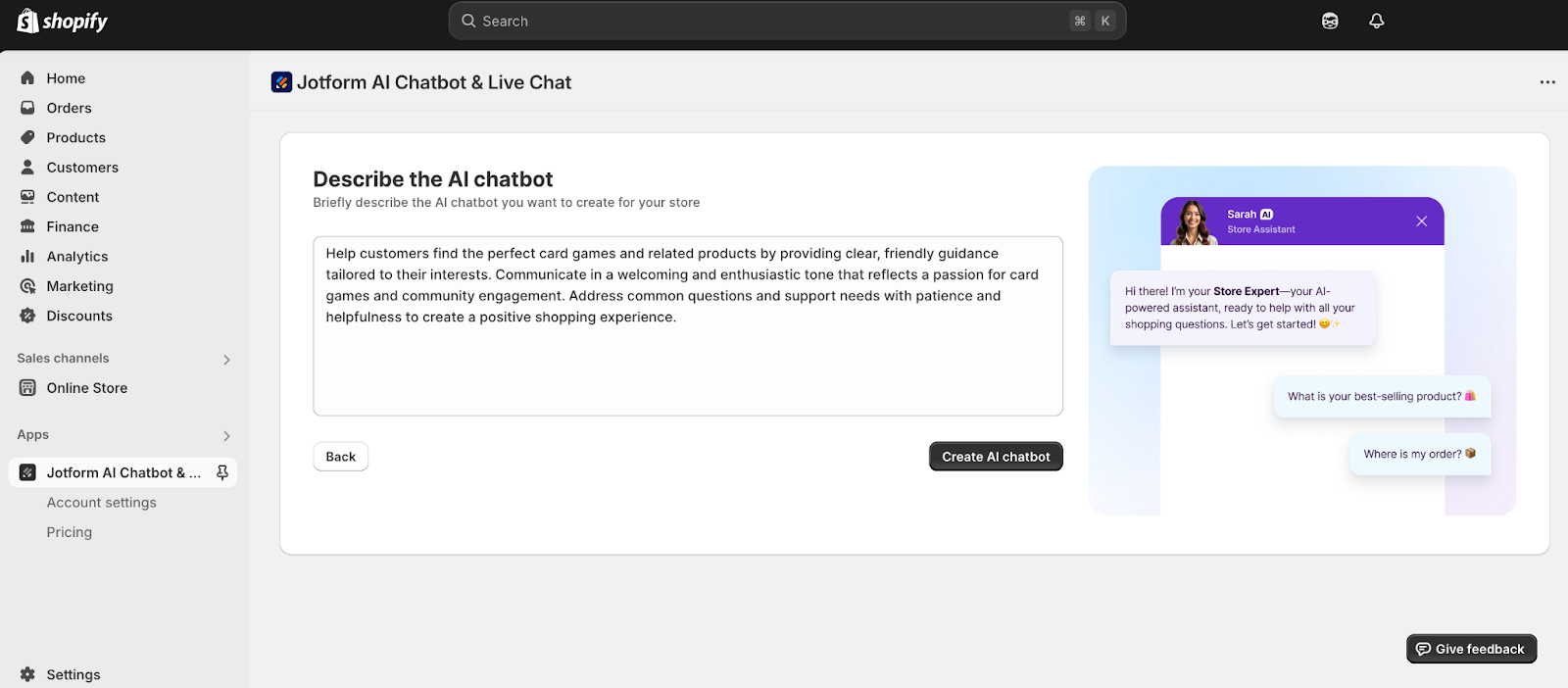Open the notifications bell
1568x688 pixels.
1376,21
